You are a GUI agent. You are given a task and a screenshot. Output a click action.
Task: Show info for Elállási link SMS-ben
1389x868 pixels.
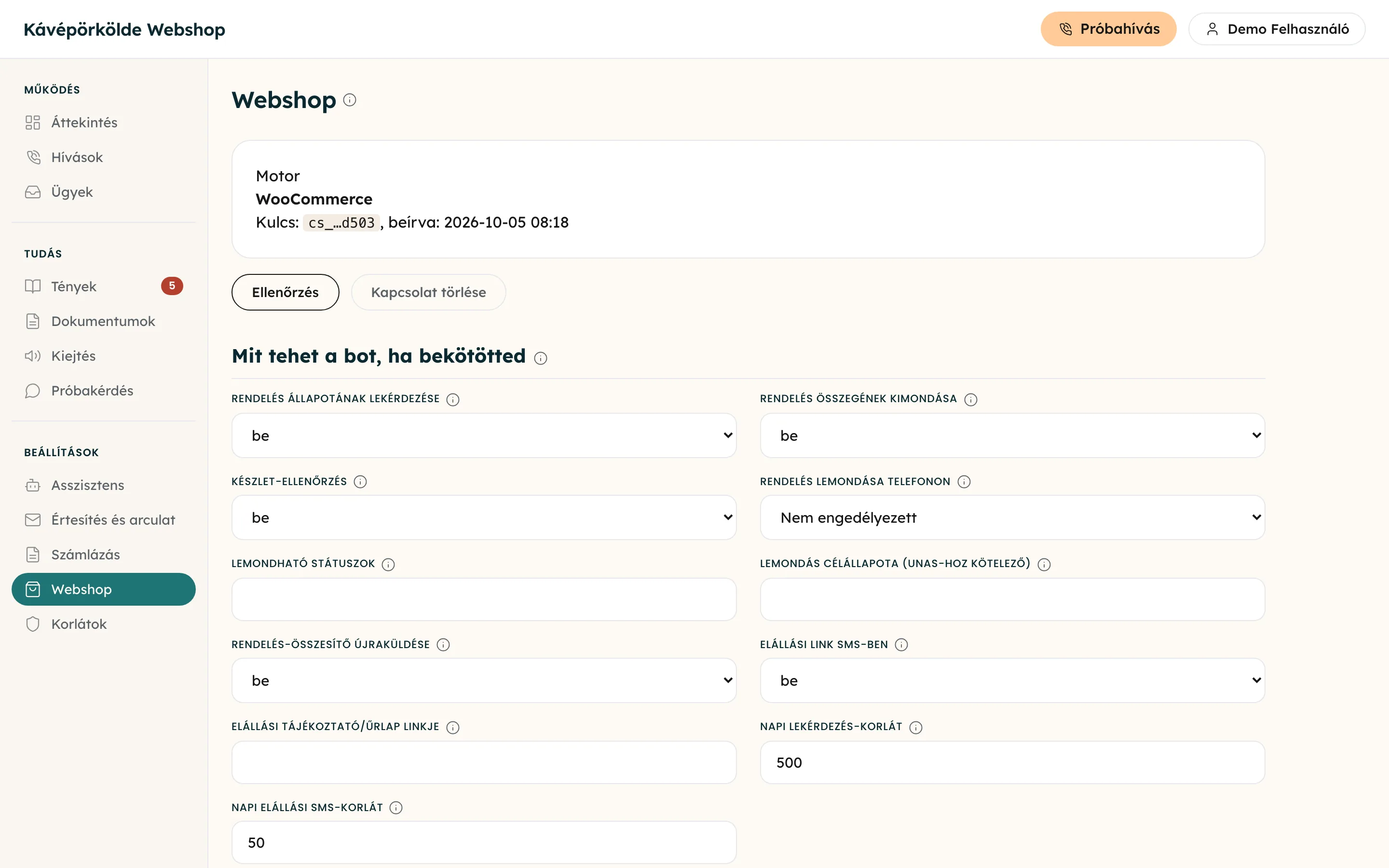coord(902,645)
